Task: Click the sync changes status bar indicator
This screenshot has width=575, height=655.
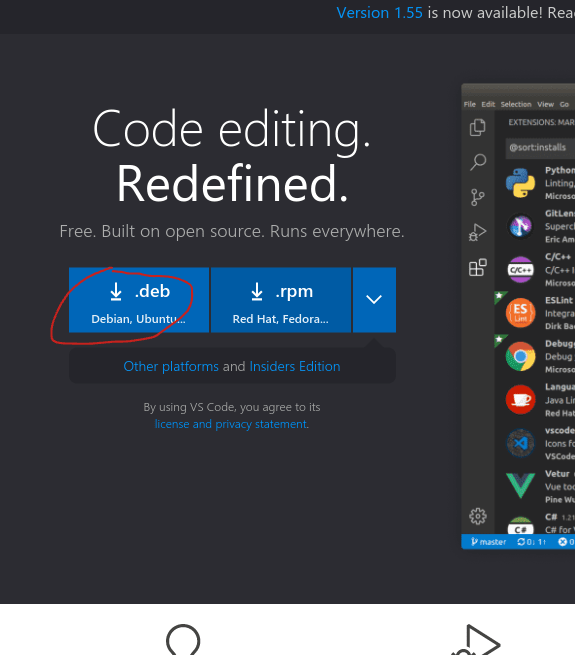Action: (532, 542)
